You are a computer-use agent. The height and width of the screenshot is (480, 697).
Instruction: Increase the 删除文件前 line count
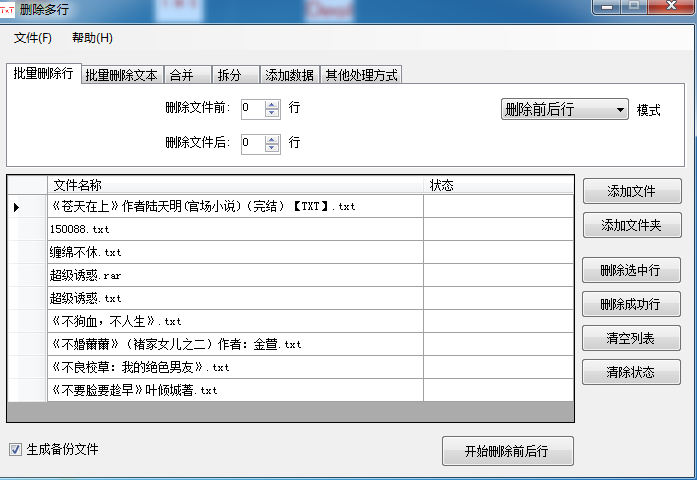coord(272,105)
